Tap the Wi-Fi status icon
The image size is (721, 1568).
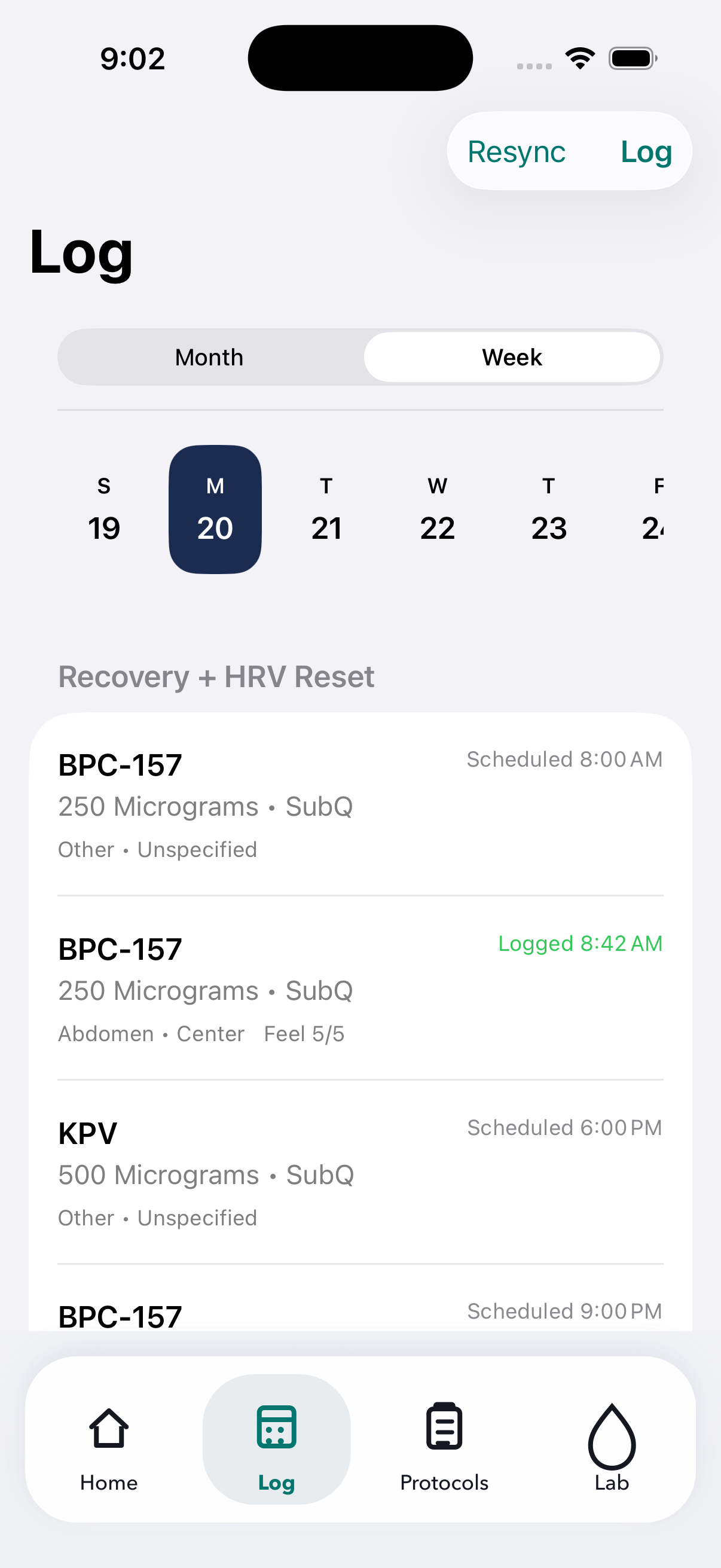pyautogui.click(x=580, y=59)
